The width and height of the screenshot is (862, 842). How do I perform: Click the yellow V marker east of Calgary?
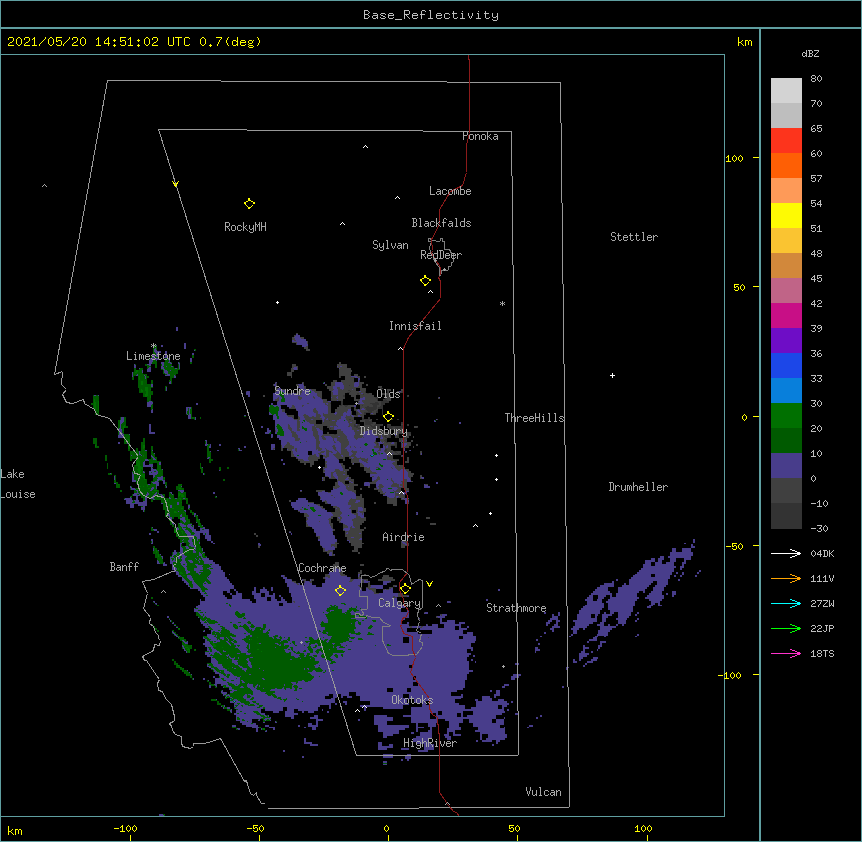pyautogui.click(x=429, y=584)
